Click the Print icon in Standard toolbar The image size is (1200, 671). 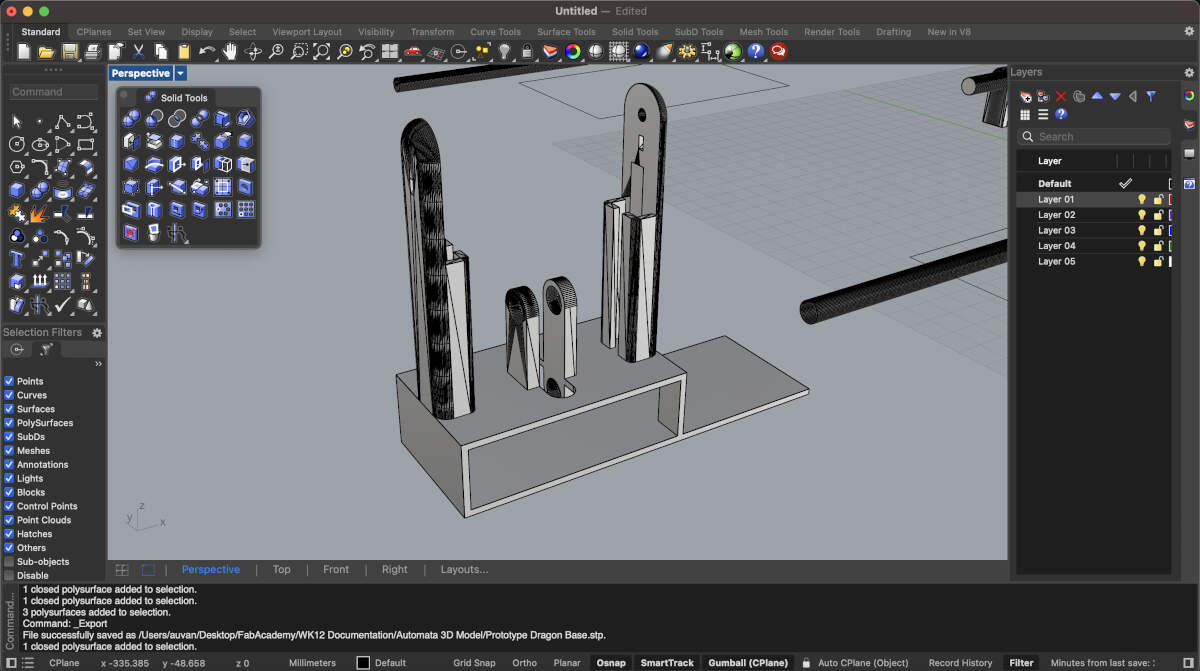[92, 50]
